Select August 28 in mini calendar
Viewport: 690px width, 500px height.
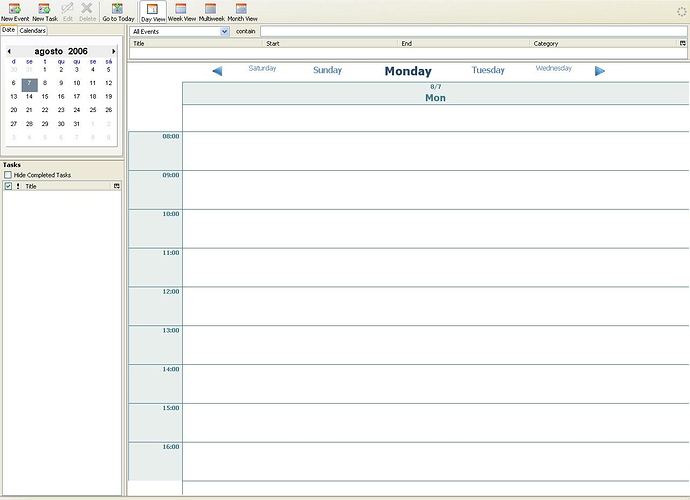29,124
